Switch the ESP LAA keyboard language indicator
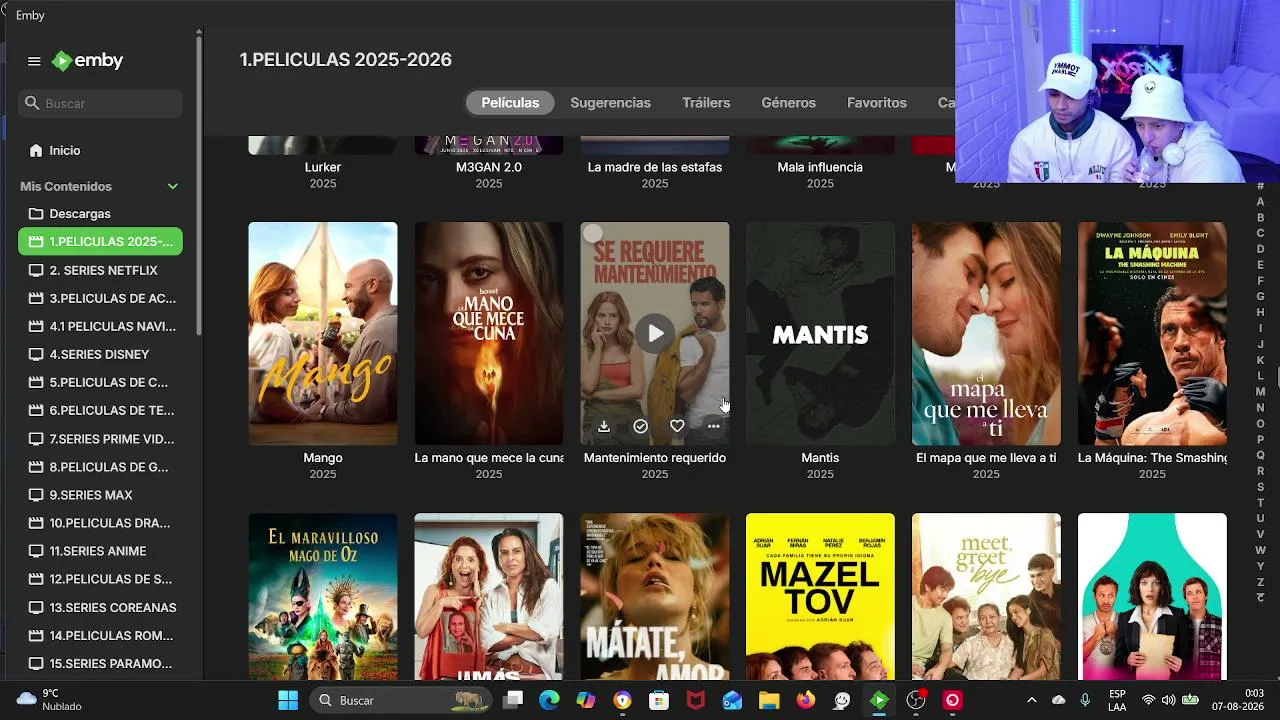The image size is (1280, 720). pyautogui.click(x=1117, y=700)
